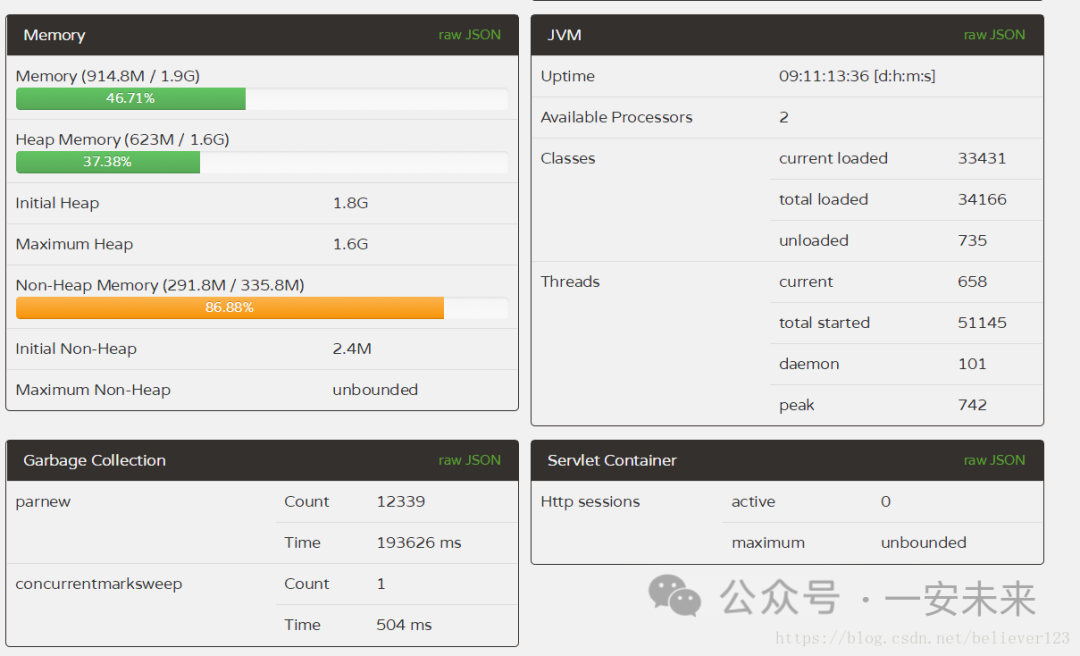Click the concurrentmarksweep collector label
Image resolution: width=1080 pixels, height=656 pixels.
coord(98,584)
